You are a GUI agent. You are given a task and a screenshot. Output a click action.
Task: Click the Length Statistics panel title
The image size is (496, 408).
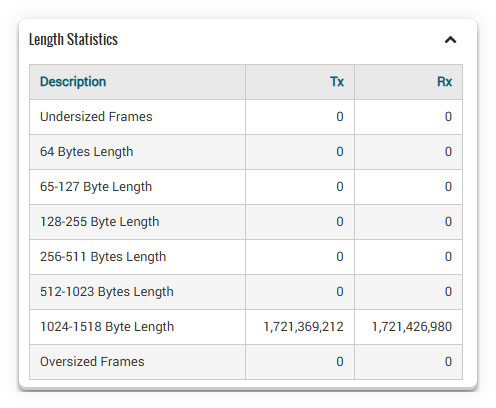tap(73, 40)
